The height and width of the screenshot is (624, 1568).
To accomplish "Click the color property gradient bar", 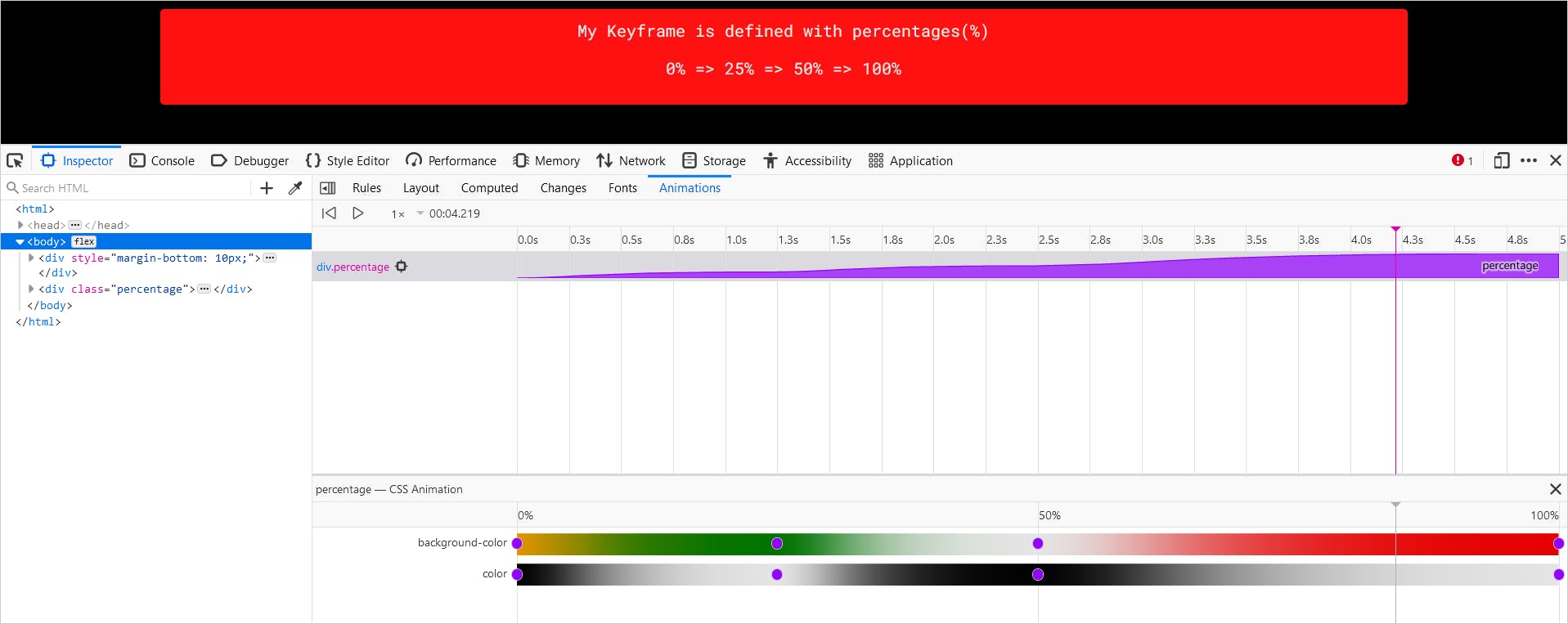I will (1038, 574).
